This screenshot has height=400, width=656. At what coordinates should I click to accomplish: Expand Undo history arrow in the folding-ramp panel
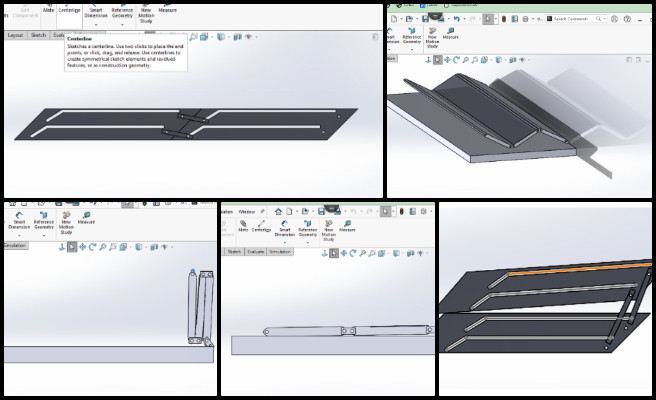(x=464, y=19)
